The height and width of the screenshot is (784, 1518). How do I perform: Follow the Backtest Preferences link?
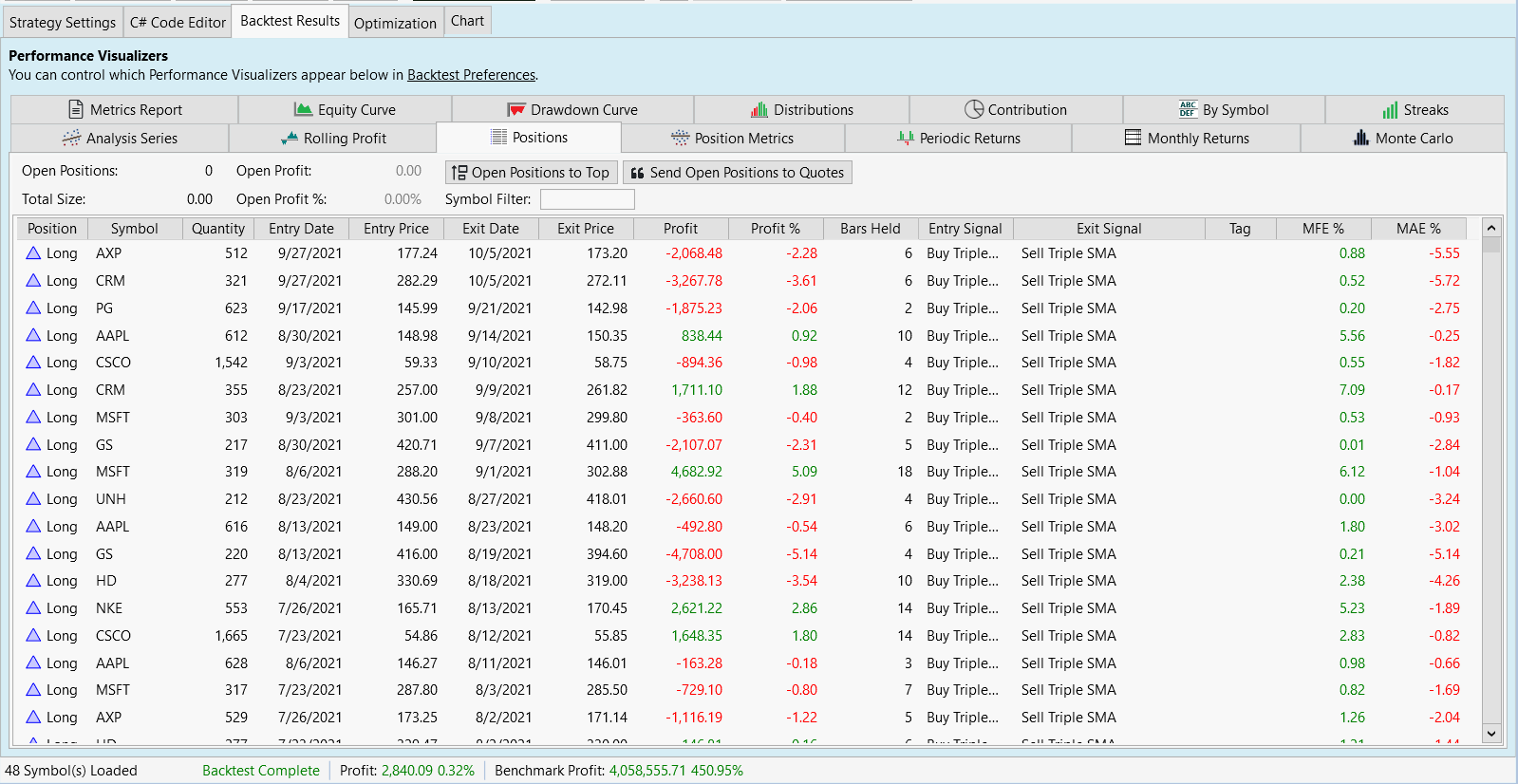coord(471,75)
